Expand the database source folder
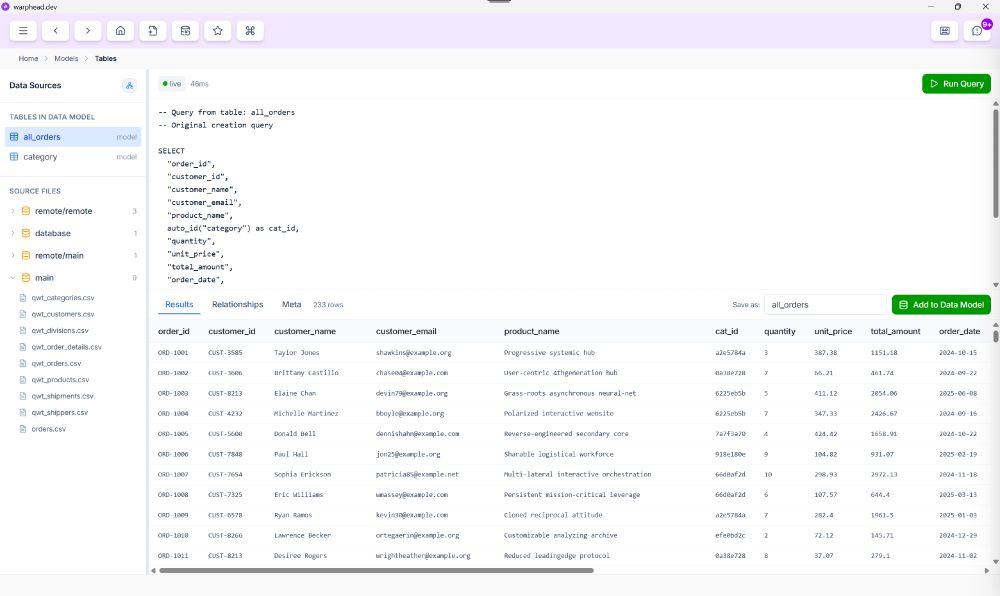Image resolution: width=1000 pixels, height=596 pixels. (13, 233)
